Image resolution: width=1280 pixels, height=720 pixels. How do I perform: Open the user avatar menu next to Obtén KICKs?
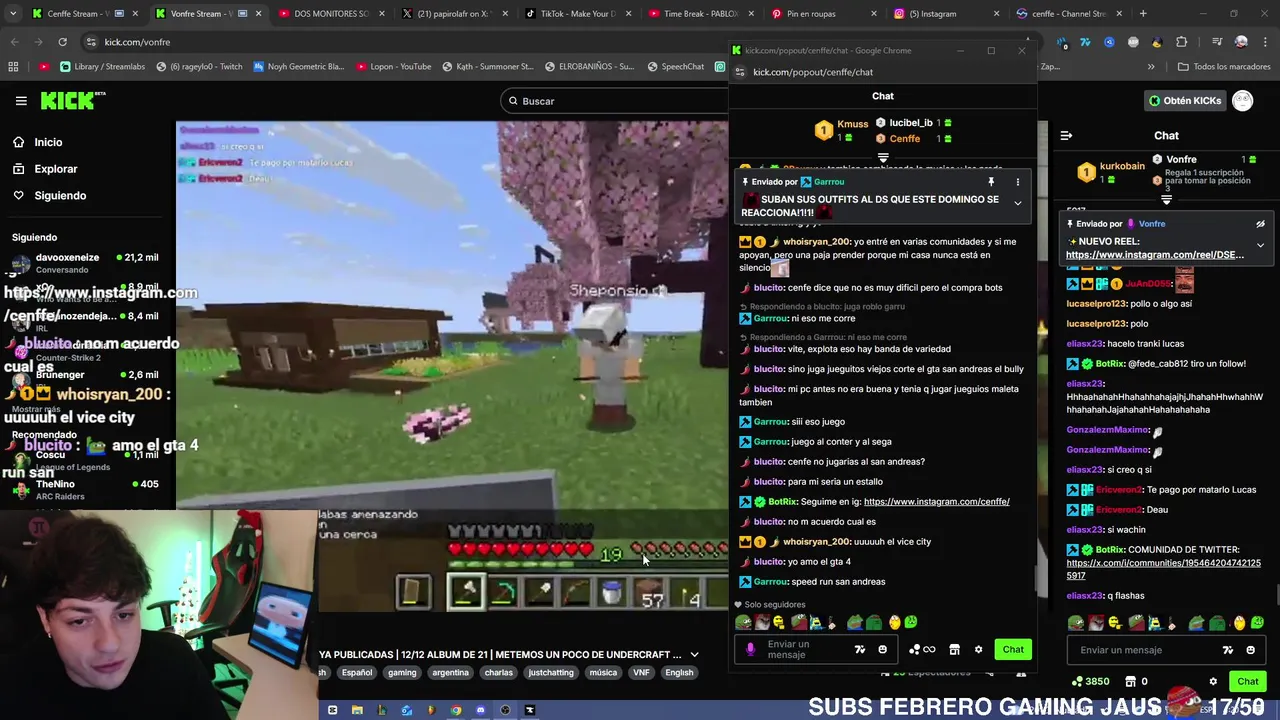(1242, 101)
